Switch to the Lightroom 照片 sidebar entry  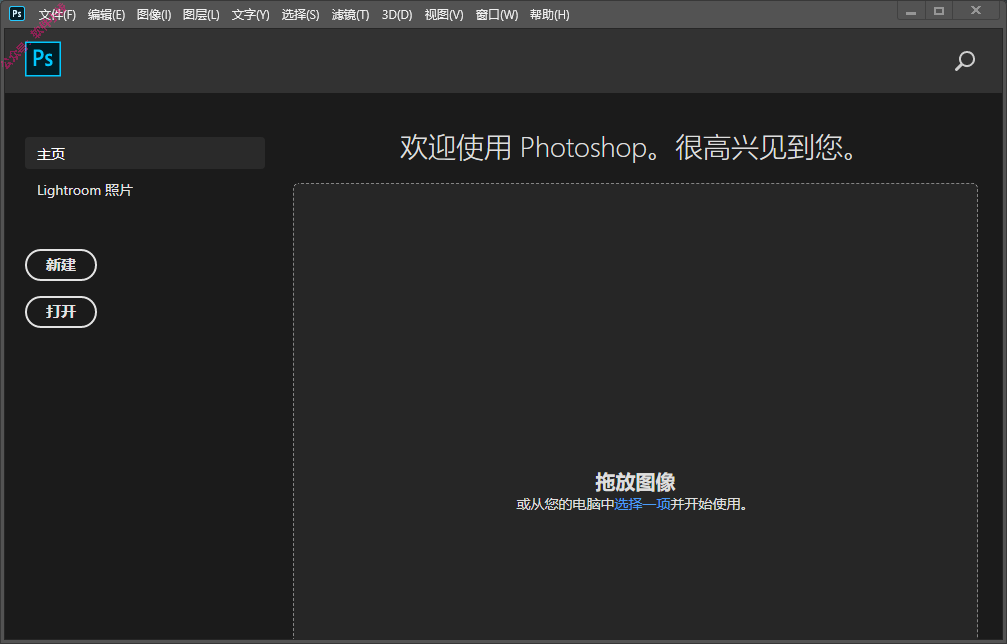point(85,190)
